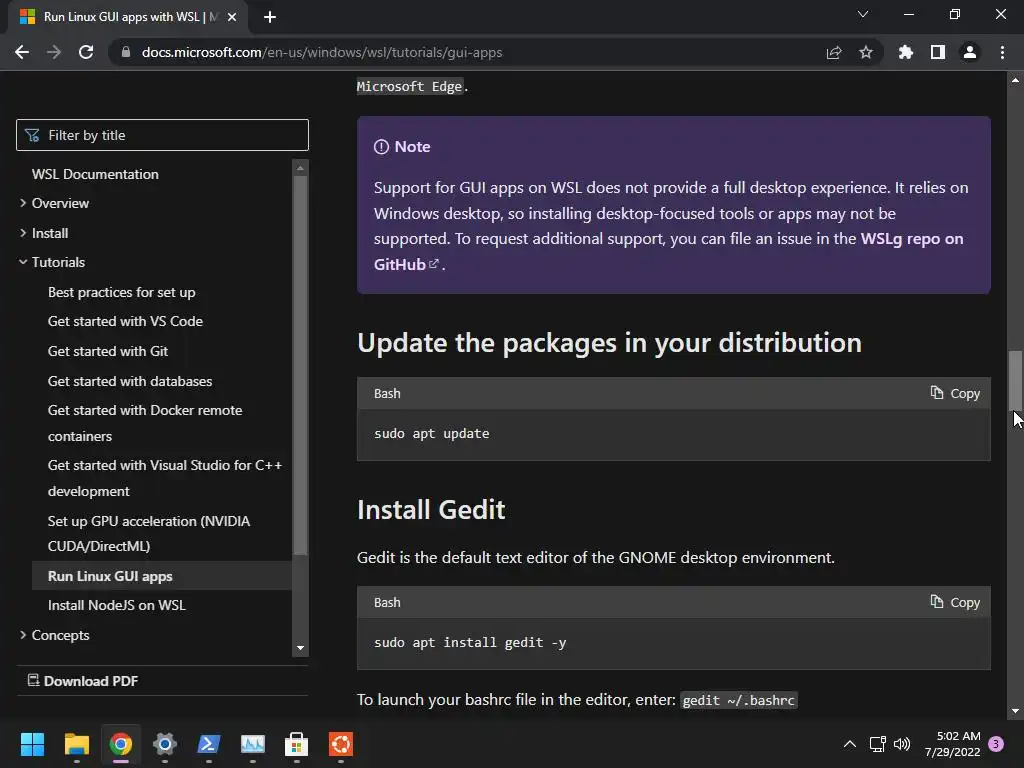Click the sidebar table-of-contents scrollbar thumb
The width and height of the screenshot is (1024, 768).
click(300, 366)
